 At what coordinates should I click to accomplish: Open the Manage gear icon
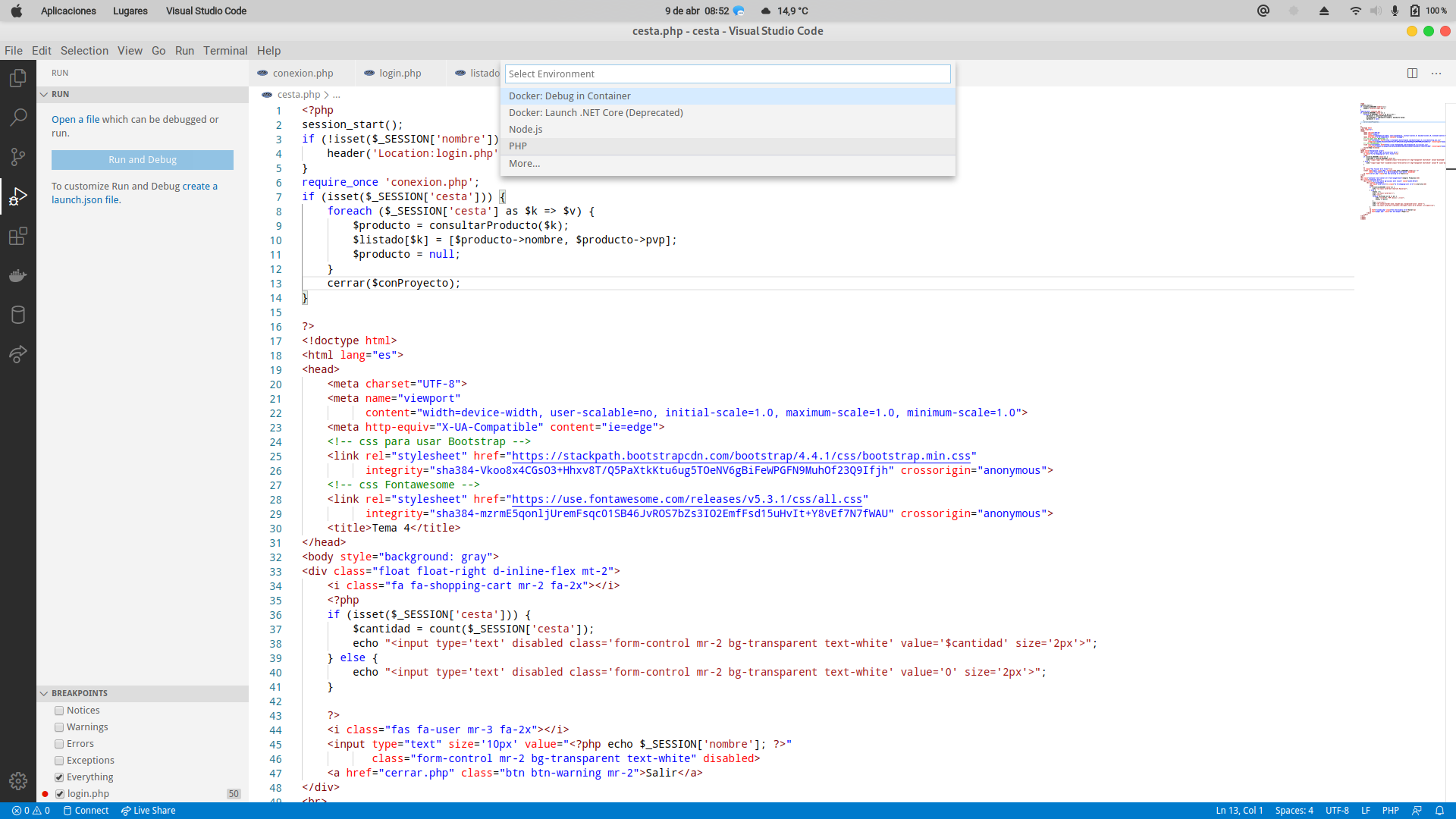pos(18,781)
